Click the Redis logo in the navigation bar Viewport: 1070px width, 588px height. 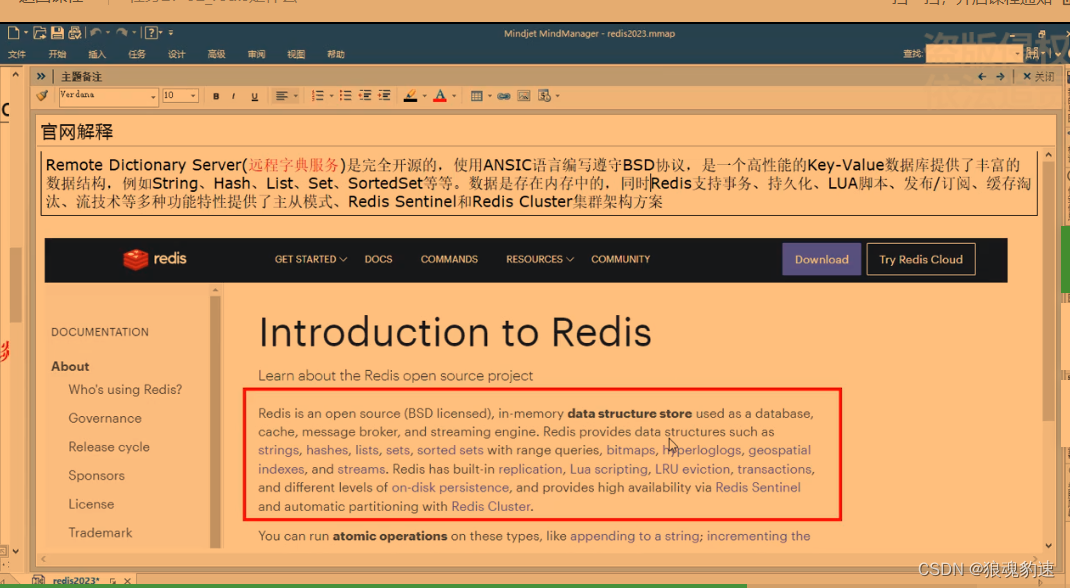point(155,259)
